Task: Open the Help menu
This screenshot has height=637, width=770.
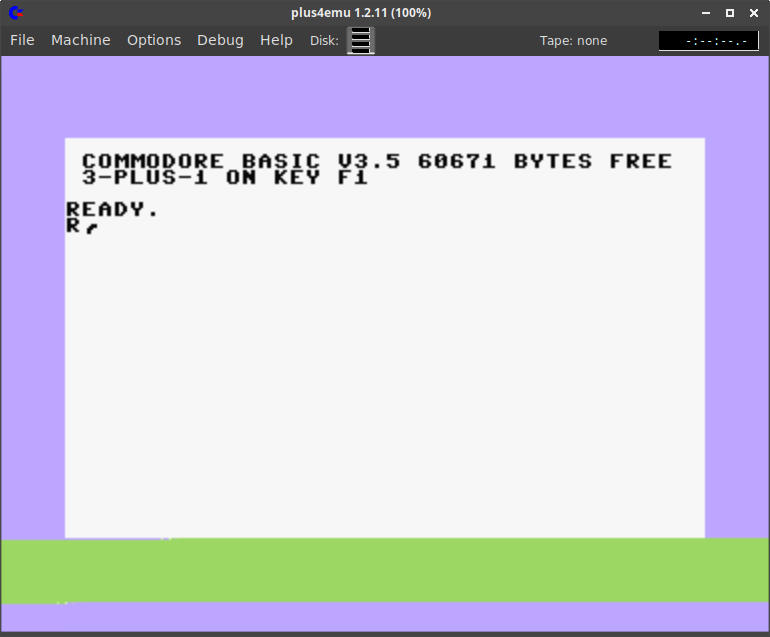Action: click(276, 40)
